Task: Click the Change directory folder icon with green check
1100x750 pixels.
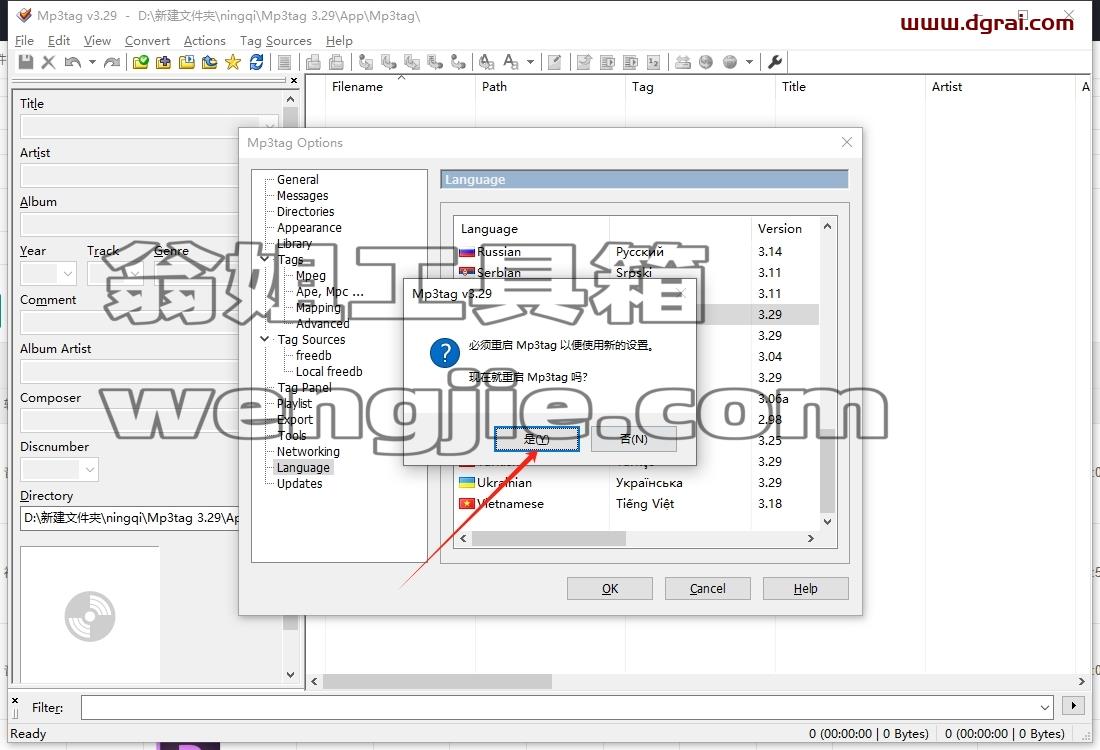Action: click(x=140, y=62)
